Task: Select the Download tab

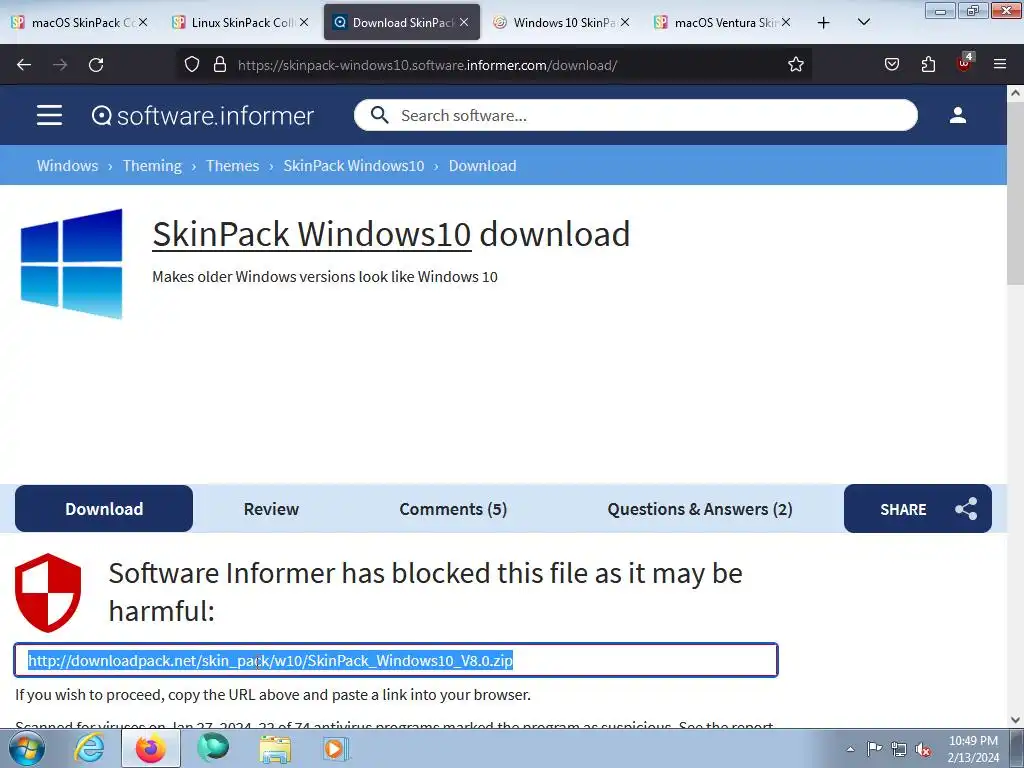Action: click(104, 509)
